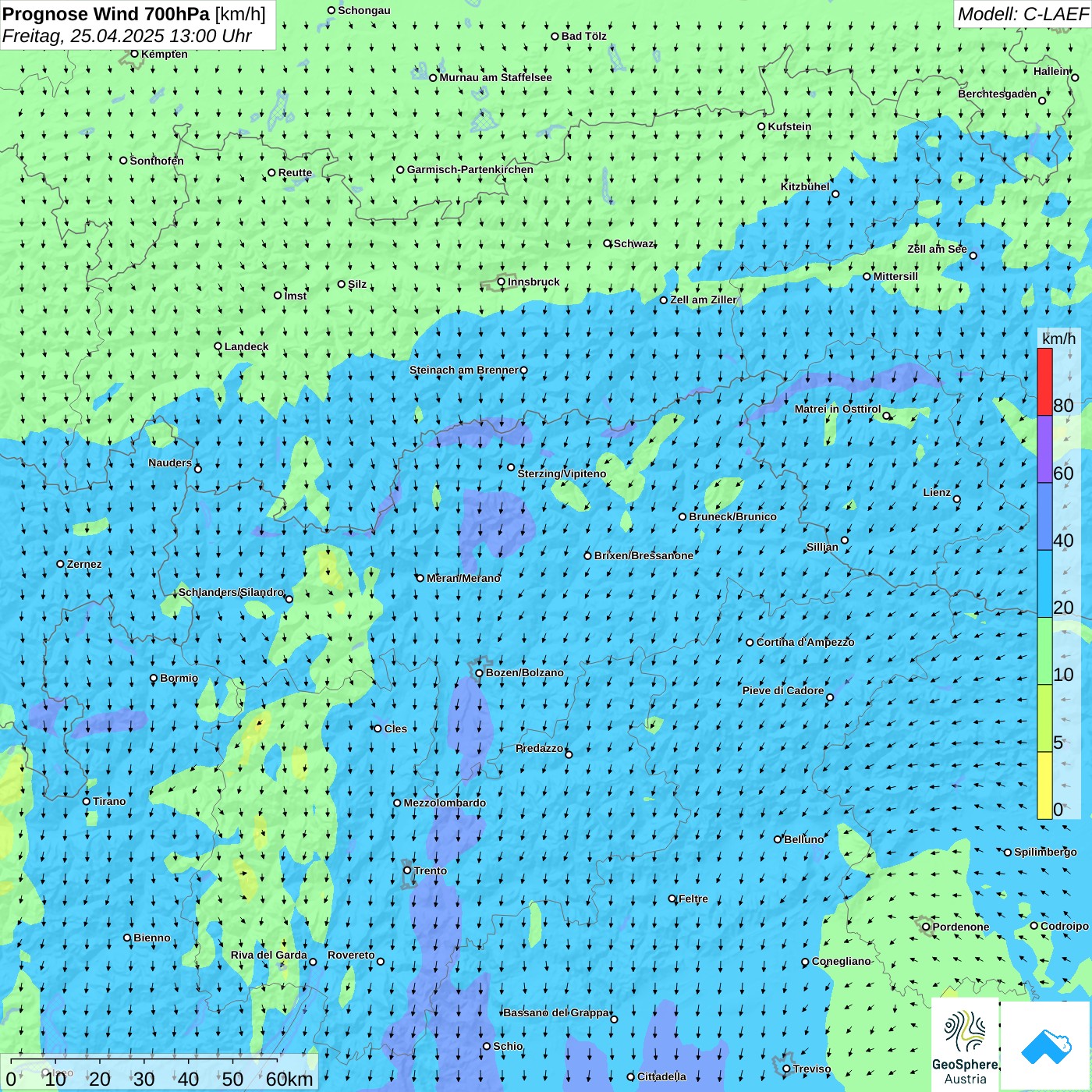This screenshot has width=1092, height=1092.
Task: Click the Zernez town label
Action: 84,564
